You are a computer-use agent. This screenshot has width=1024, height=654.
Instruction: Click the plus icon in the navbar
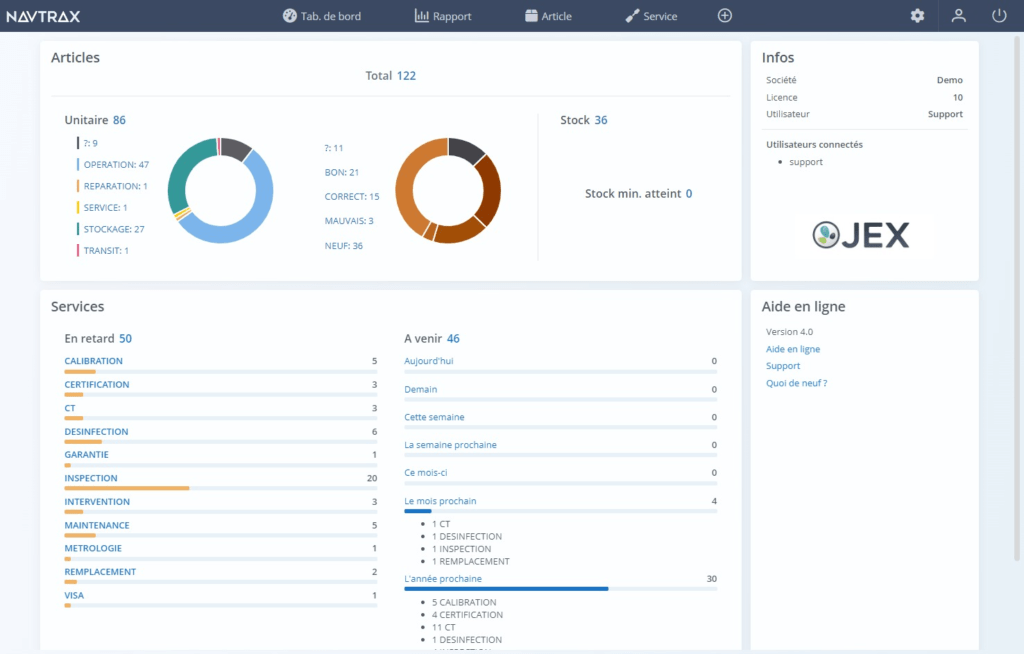pyautogui.click(x=724, y=15)
